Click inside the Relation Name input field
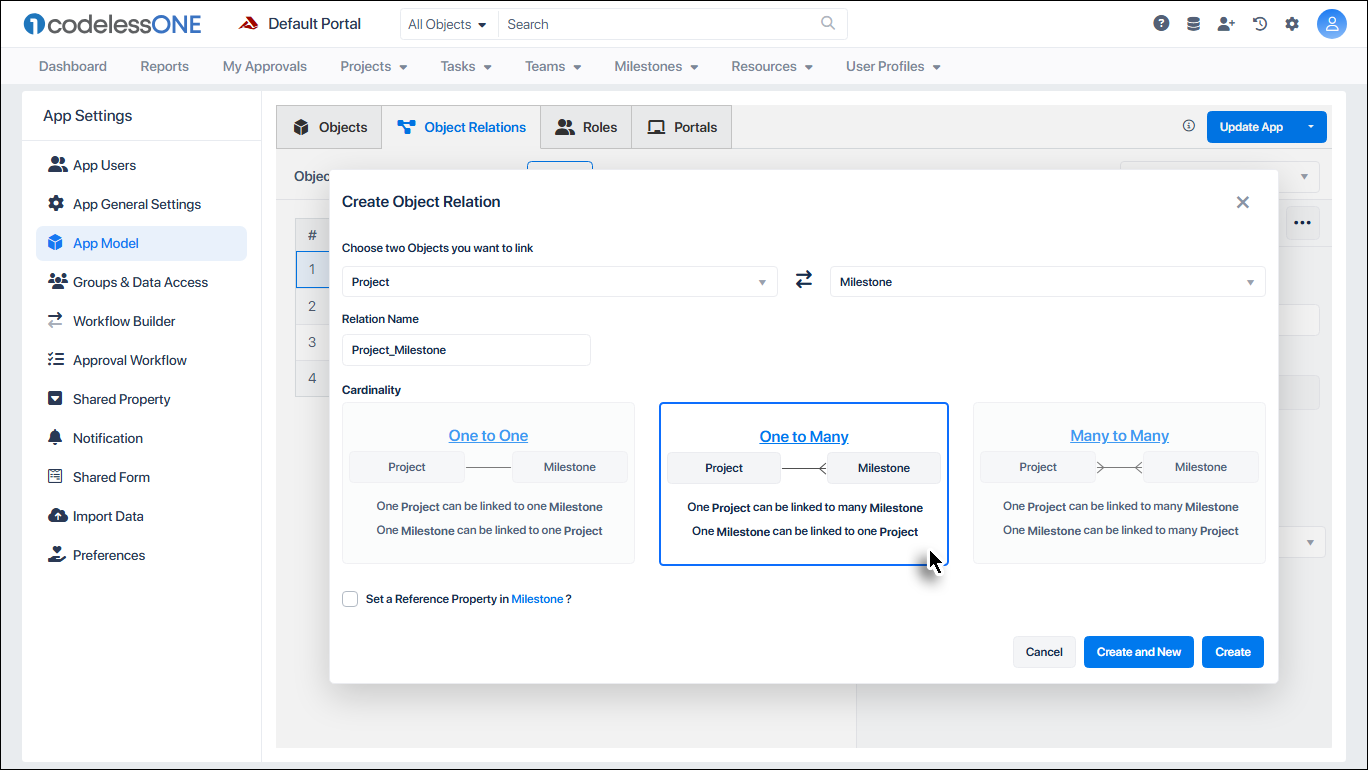The width and height of the screenshot is (1368, 770). 466,349
